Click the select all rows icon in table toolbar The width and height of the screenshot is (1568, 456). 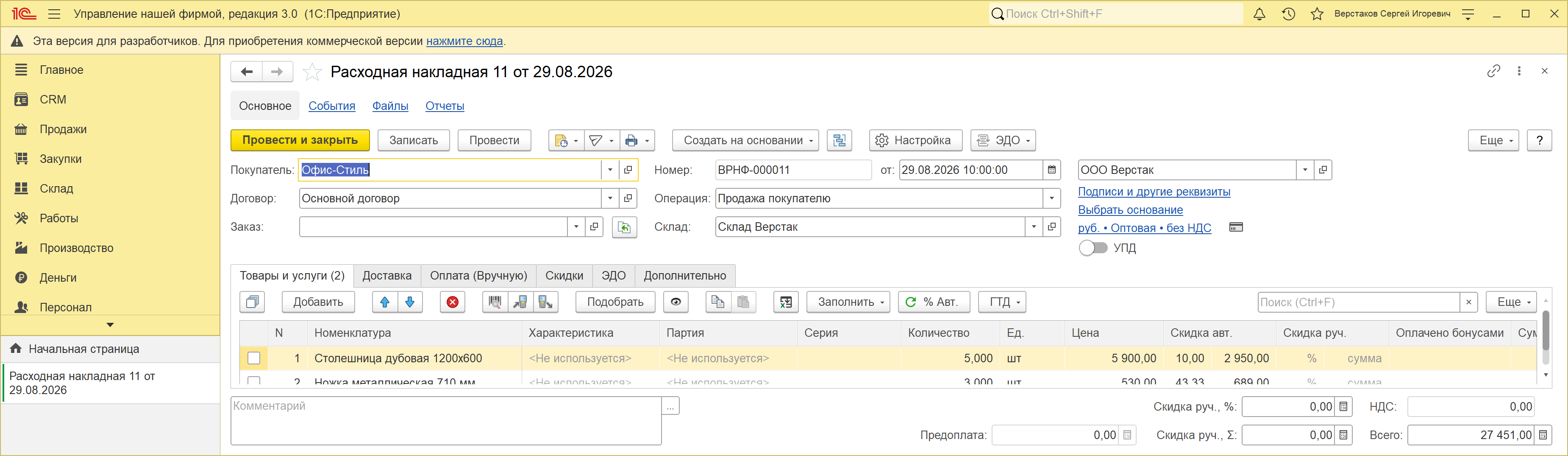252,302
